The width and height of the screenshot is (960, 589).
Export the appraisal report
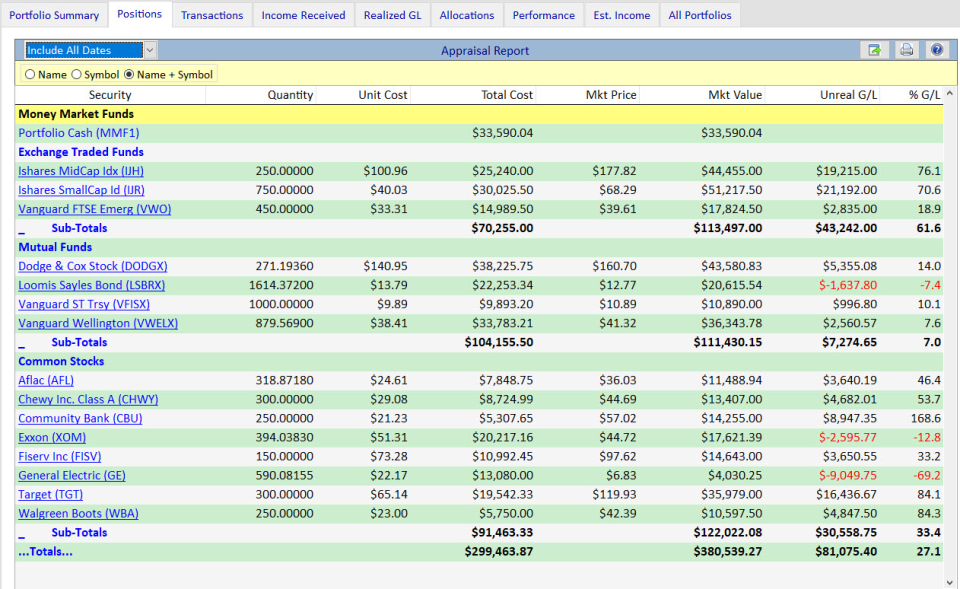pos(875,50)
